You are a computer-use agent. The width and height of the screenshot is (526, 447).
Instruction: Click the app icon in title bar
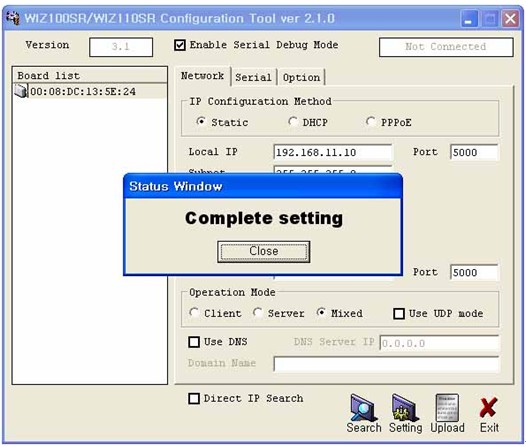(x=13, y=18)
